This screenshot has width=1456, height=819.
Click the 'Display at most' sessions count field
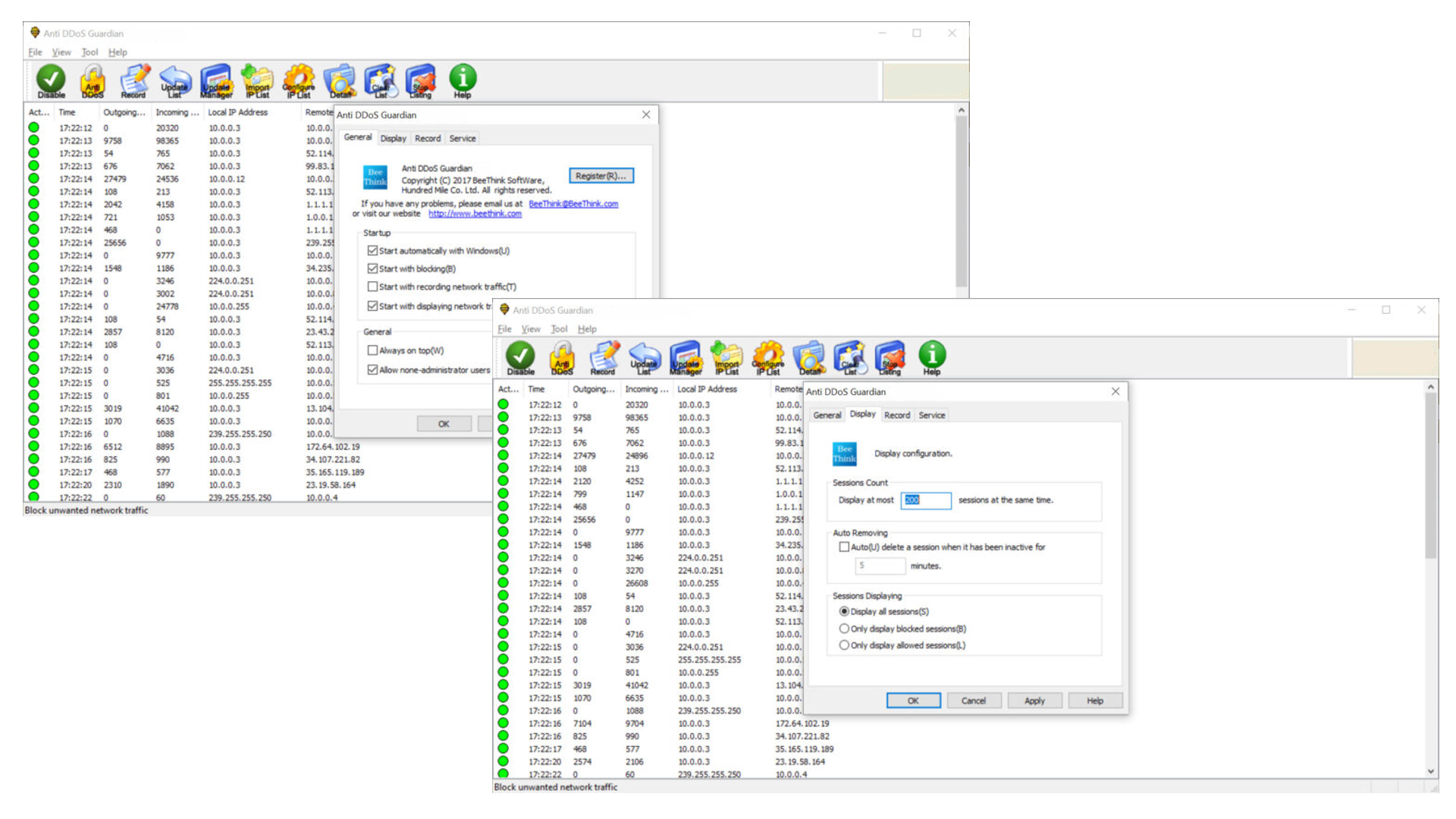926,500
